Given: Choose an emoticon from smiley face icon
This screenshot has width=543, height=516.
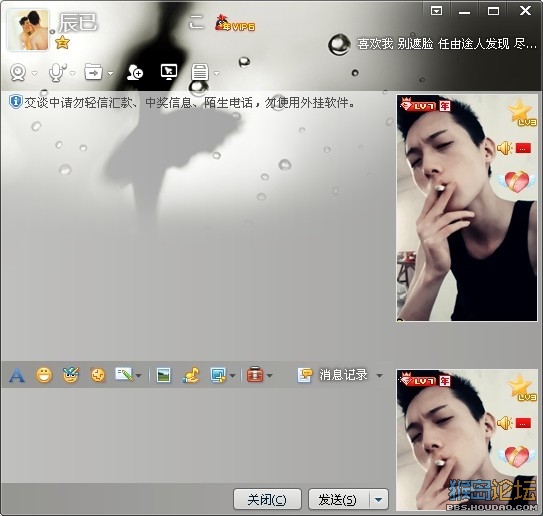Looking at the screenshot, I should [44, 375].
